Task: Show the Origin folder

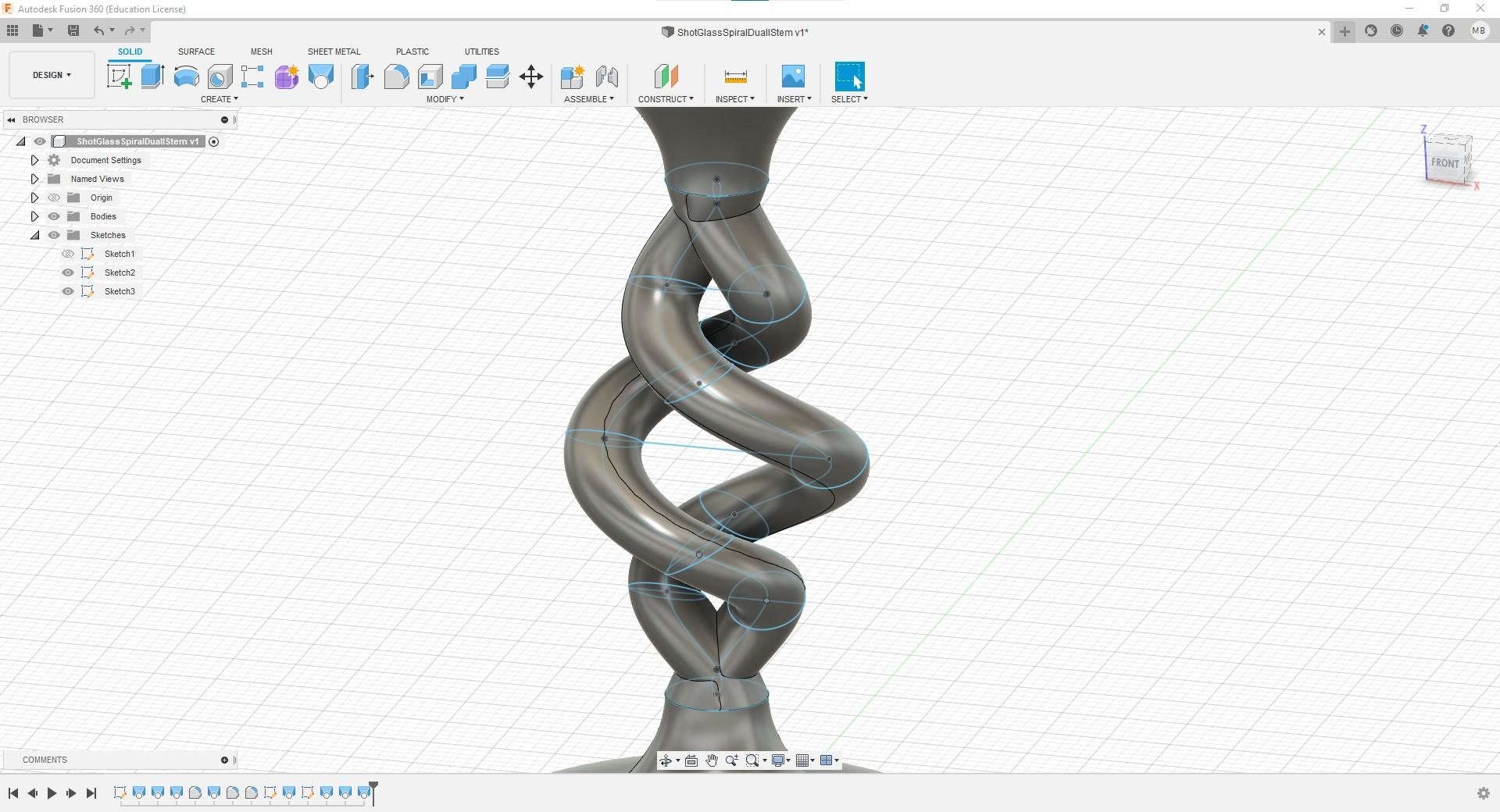Action: point(54,198)
